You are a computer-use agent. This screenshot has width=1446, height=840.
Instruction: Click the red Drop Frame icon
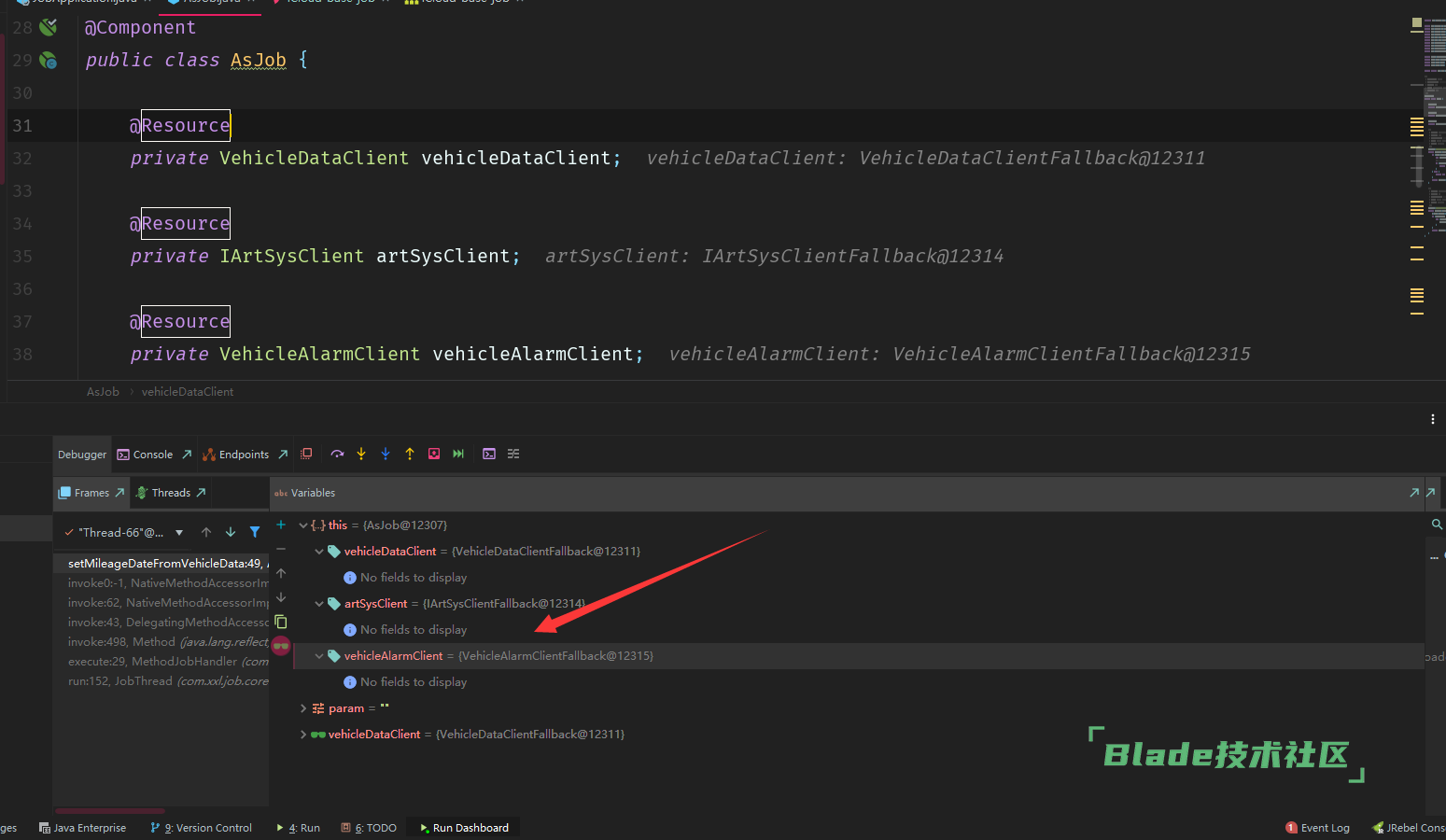click(434, 454)
